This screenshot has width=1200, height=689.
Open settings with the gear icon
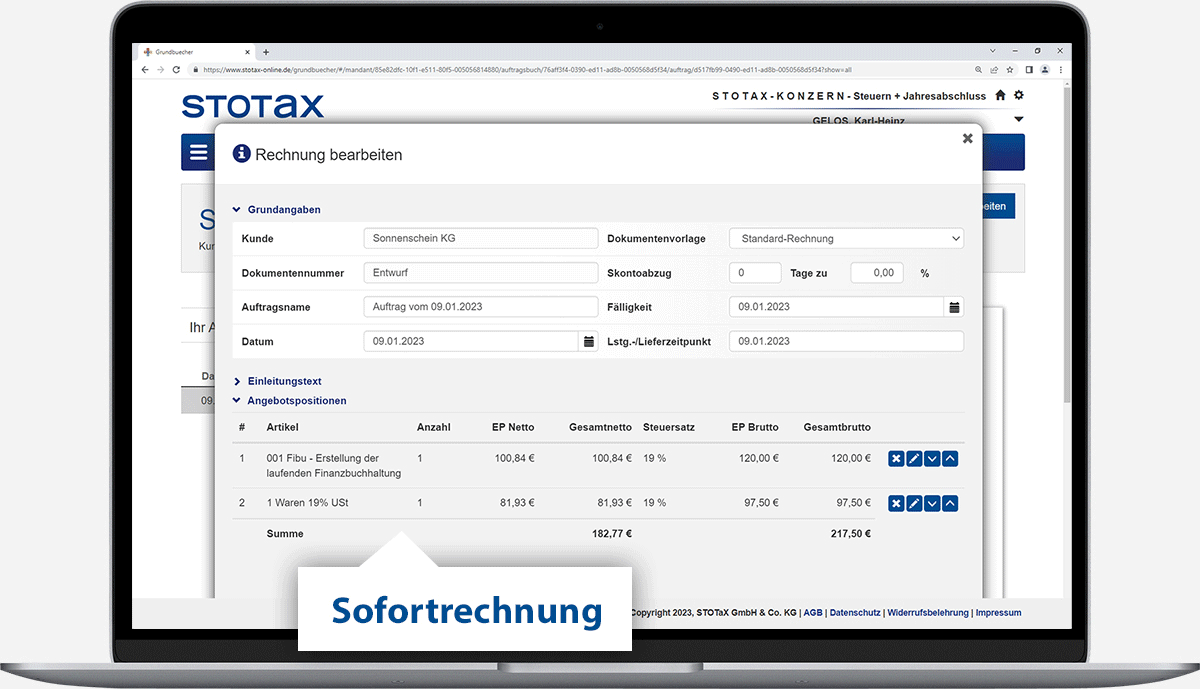[x=1019, y=95]
